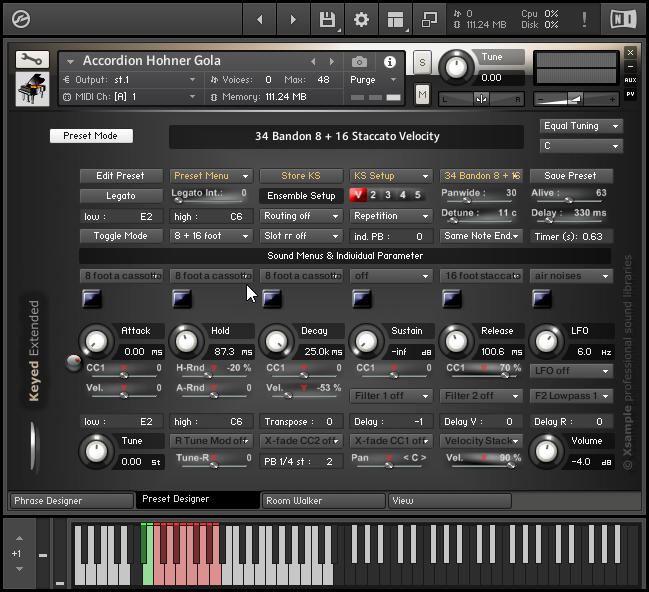Toggle square button under first 8 foot a cassotto

tap(91, 299)
